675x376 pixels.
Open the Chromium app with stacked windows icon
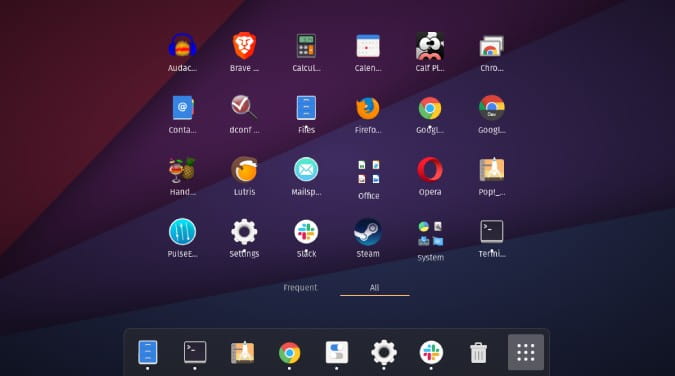click(x=491, y=46)
